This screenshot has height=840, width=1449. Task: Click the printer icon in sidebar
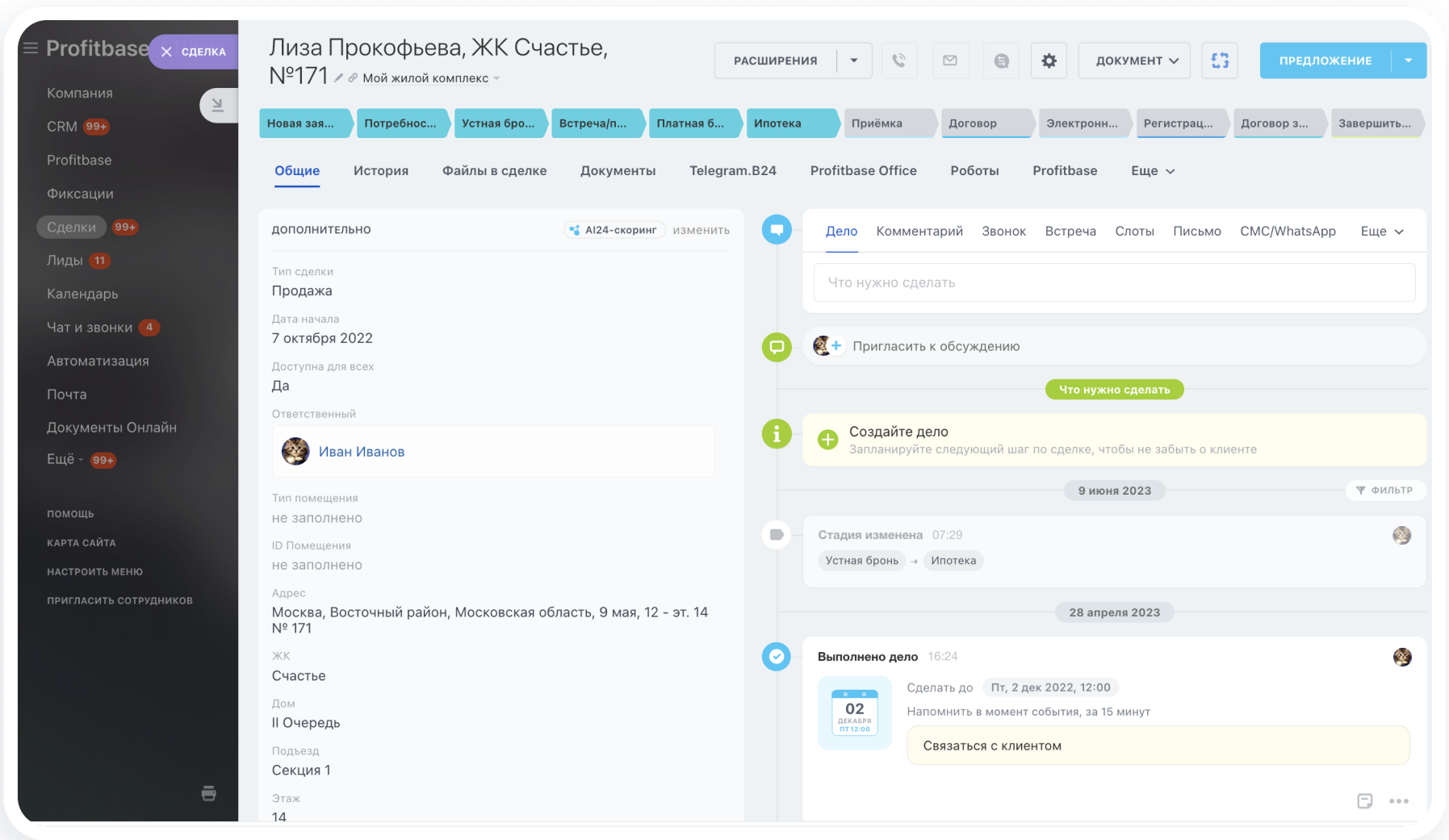click(208, 793)
